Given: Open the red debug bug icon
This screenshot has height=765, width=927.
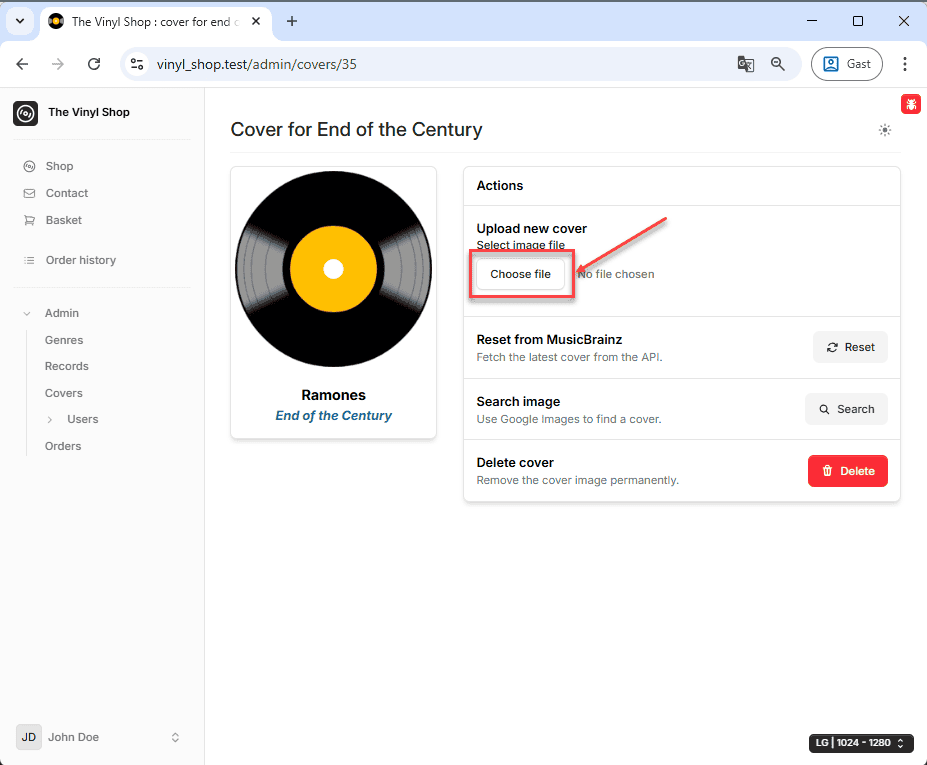Looking at the screenshot, I should (910, 104).
